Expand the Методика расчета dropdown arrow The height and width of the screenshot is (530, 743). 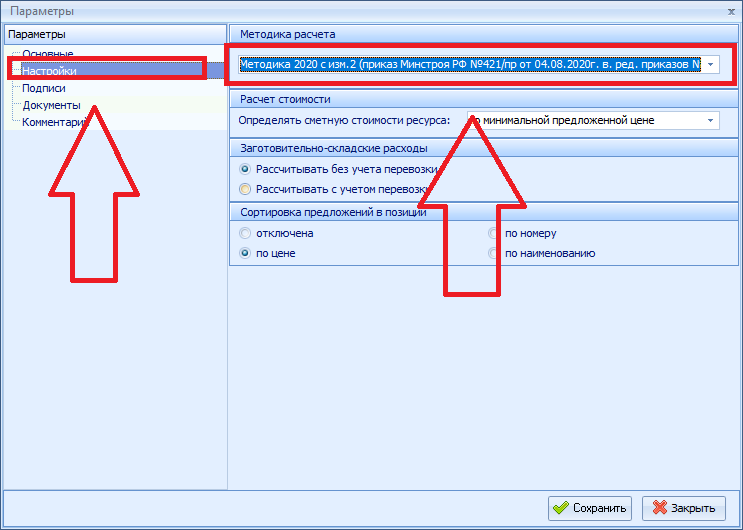[x=710, y=64]
